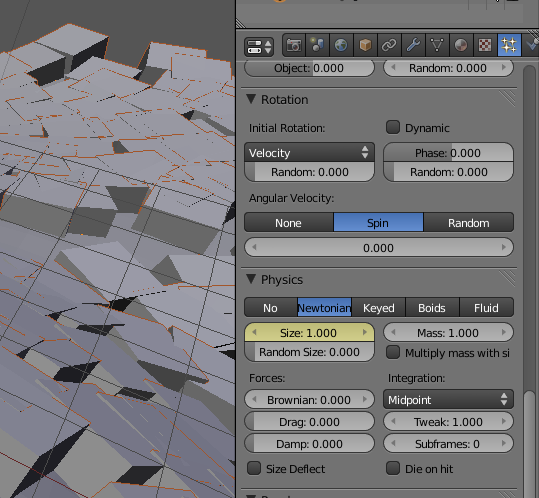Click Rotation panel drag grip handle

[507, 99]
